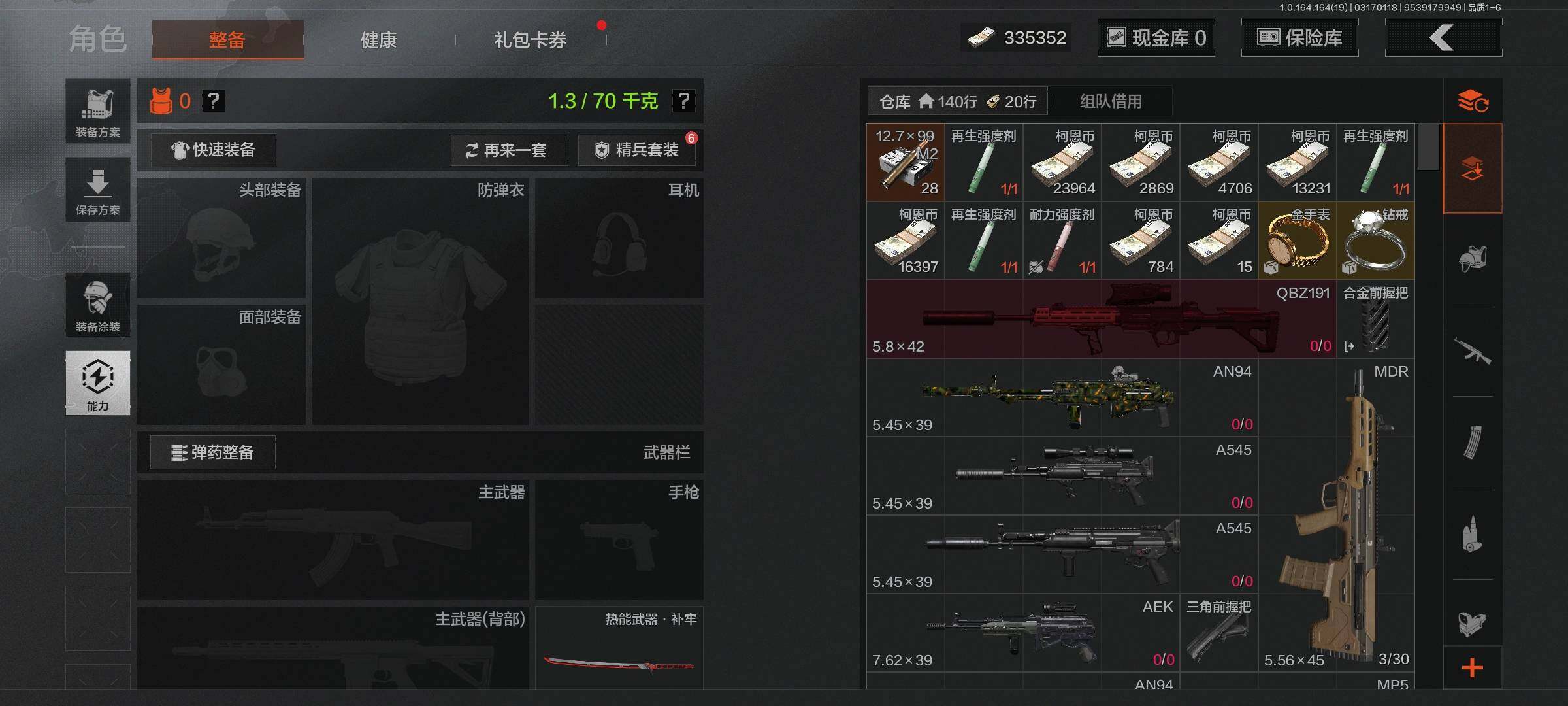Filter warehouse by armor helmet icon

click(x=1472, y=259)
